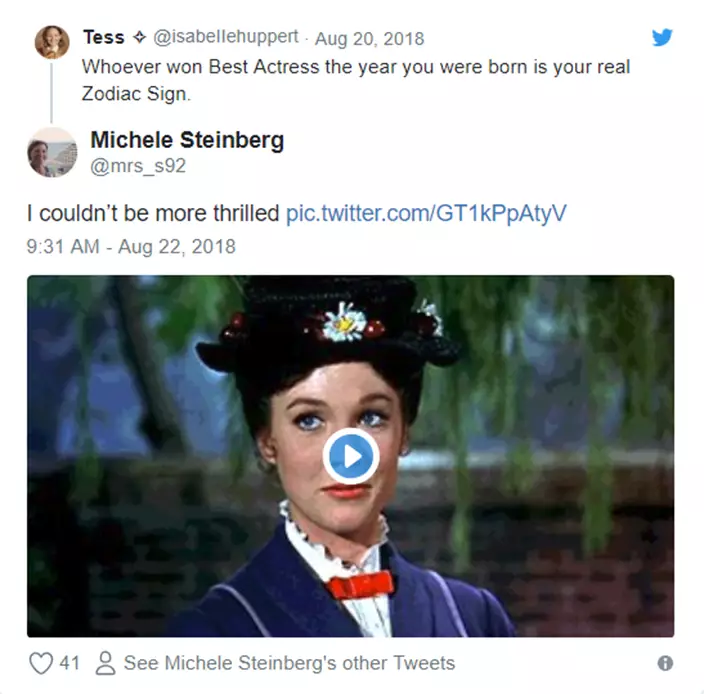Click the "I couldn't be more thrilled" text
Screen dimensions: 704x694
click(153, 213)
